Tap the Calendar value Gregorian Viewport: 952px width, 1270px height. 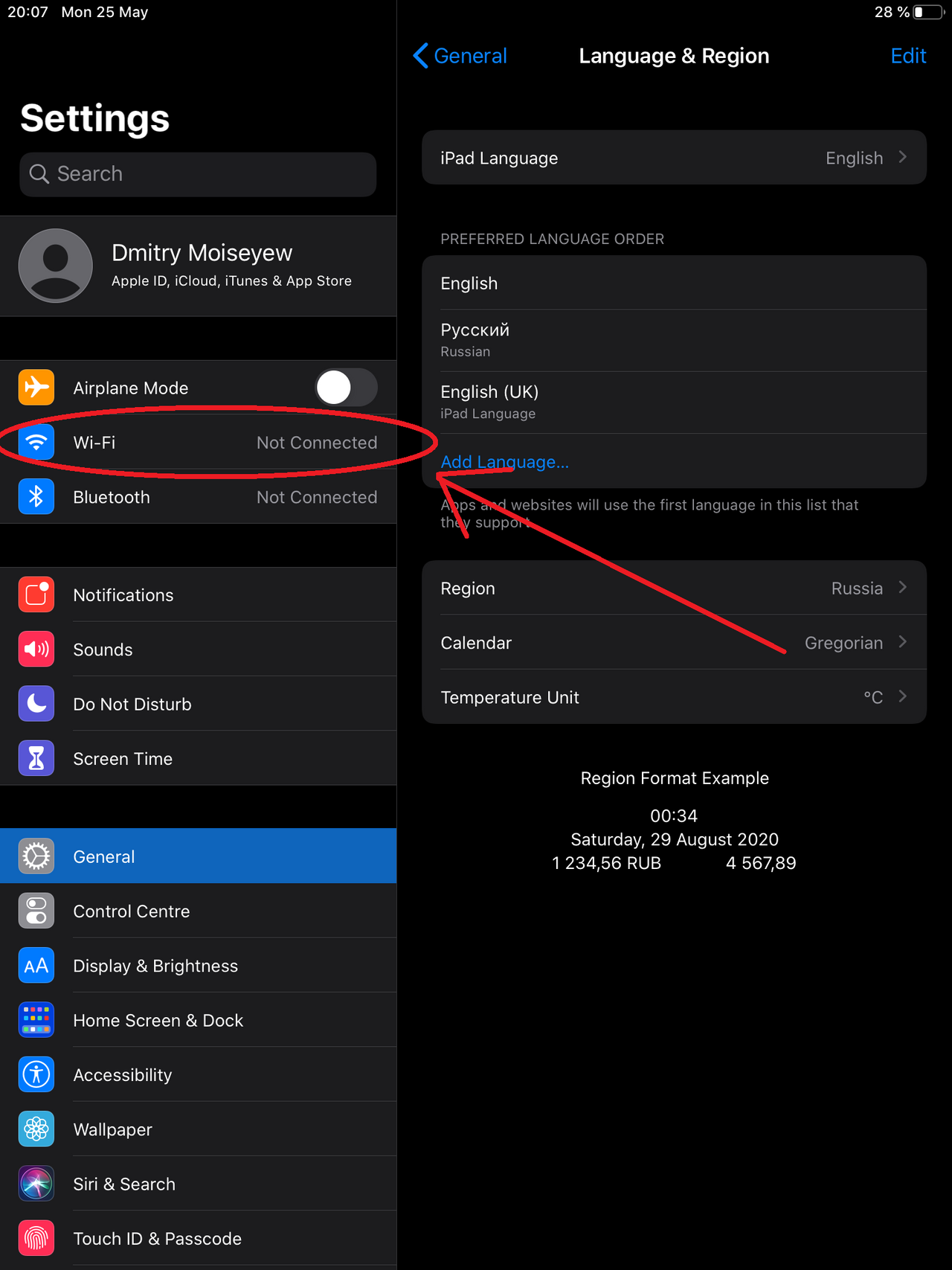click(843, 643)
